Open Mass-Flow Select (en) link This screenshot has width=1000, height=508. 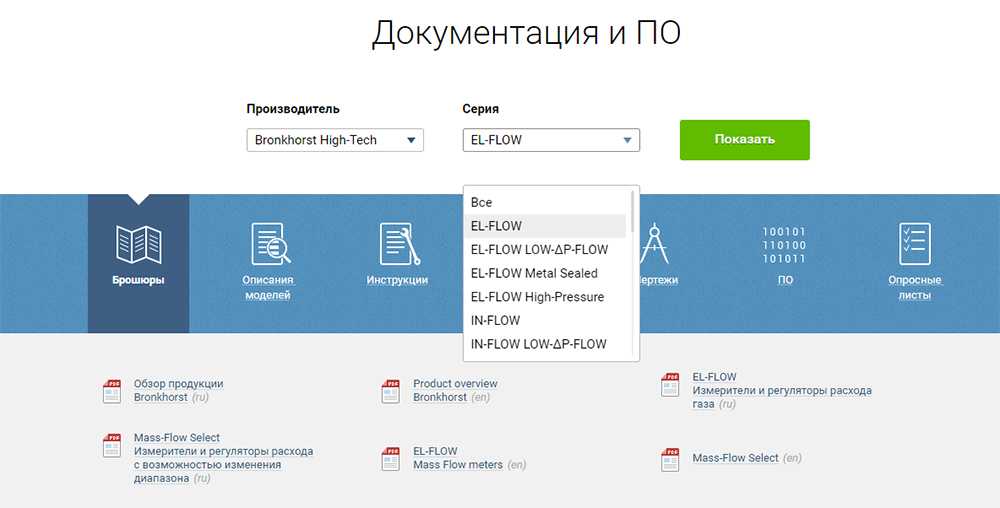735,458
